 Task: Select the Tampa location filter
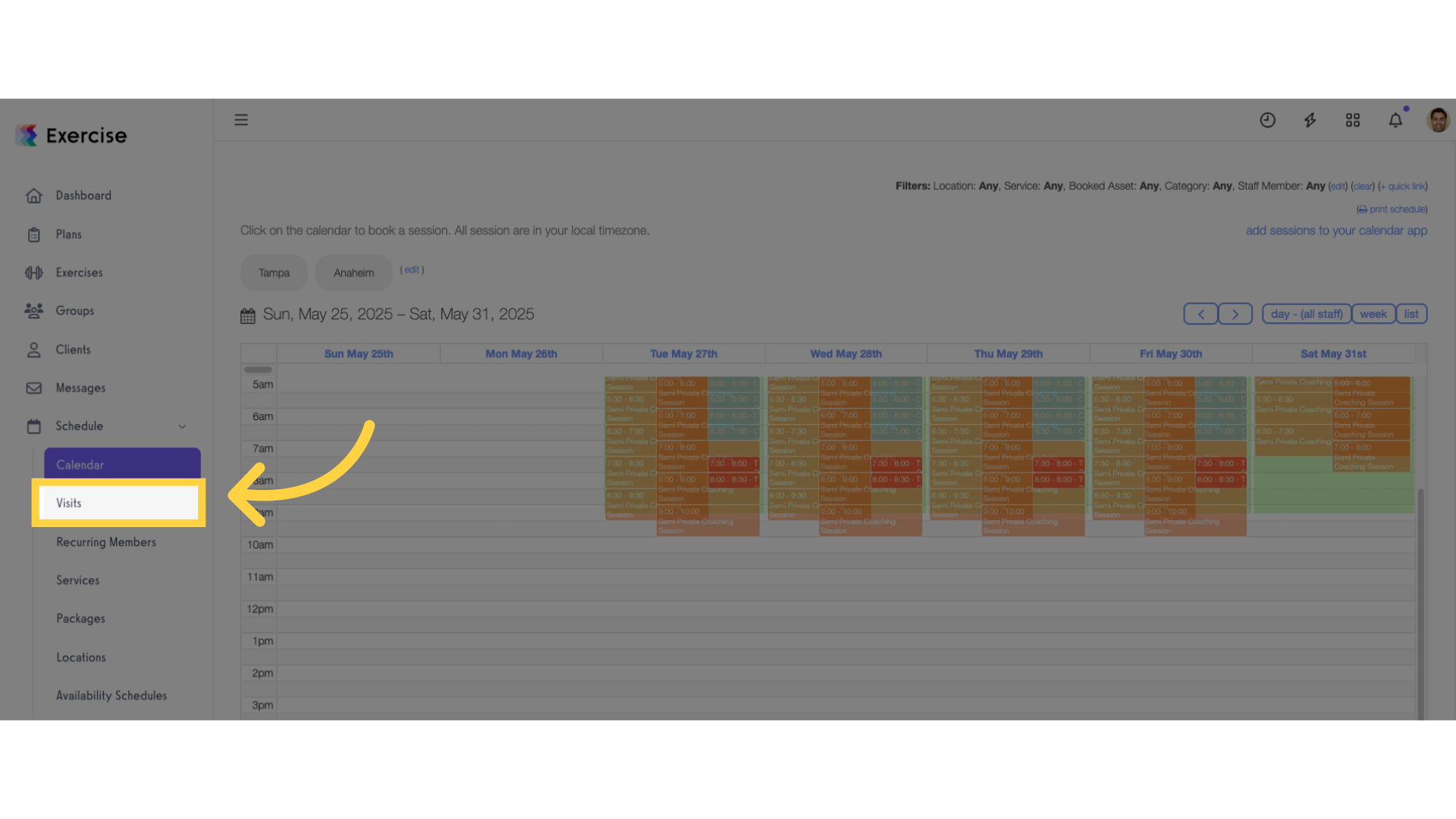click(274, 273)
